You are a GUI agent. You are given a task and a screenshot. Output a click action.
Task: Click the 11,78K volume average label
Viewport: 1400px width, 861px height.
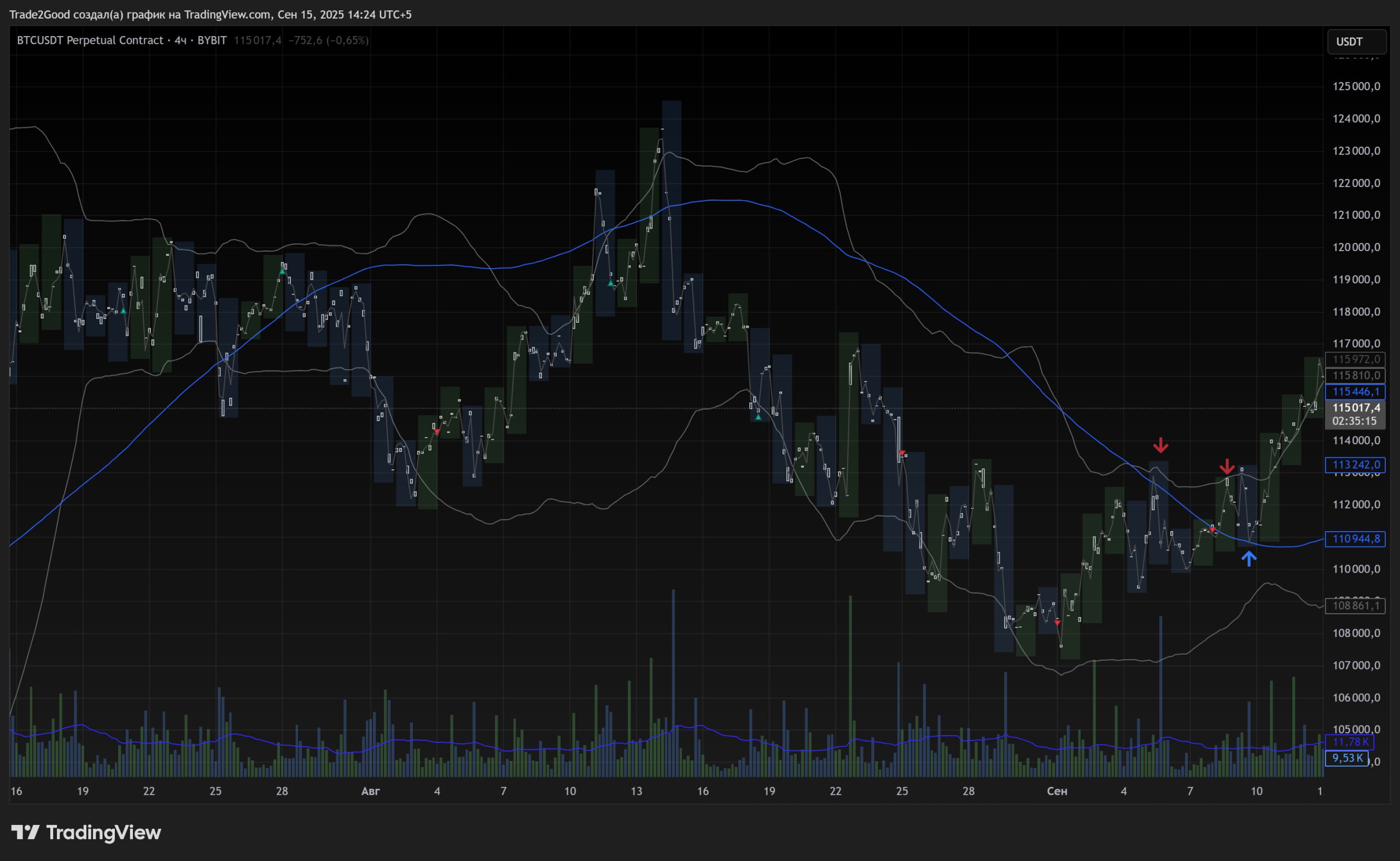pos(1349,742)
